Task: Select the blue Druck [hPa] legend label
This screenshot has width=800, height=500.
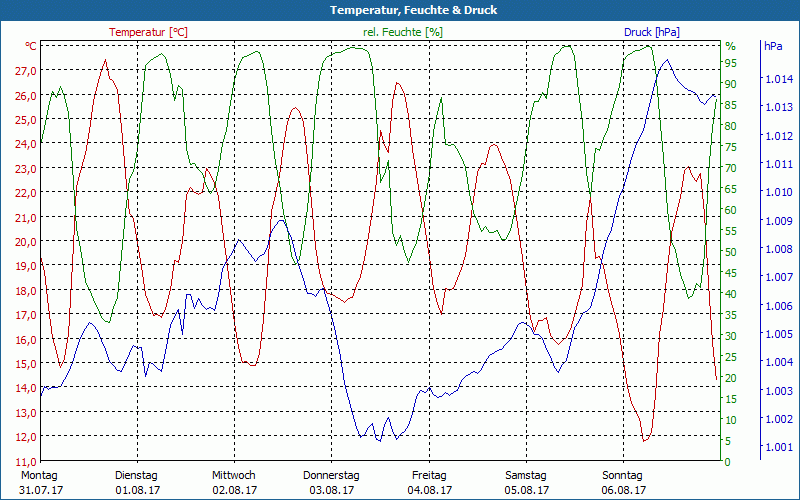Action: click(651, 32)
